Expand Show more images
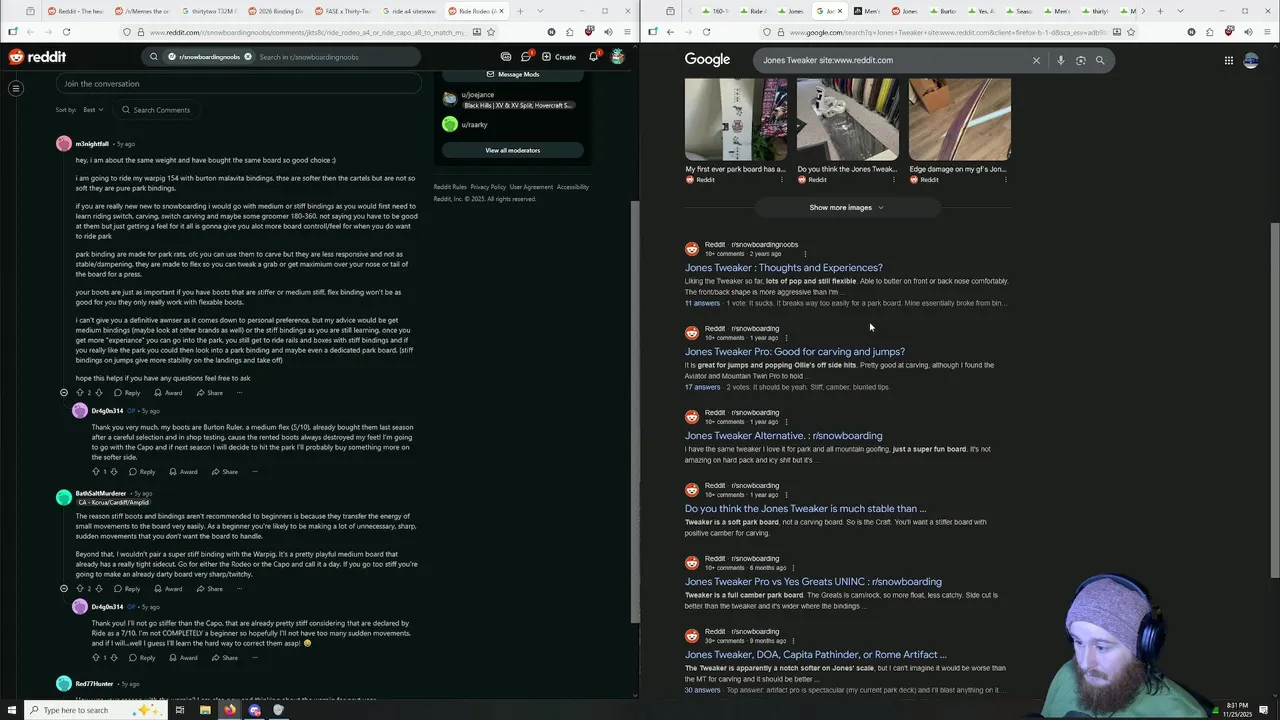 pos(847,207)
